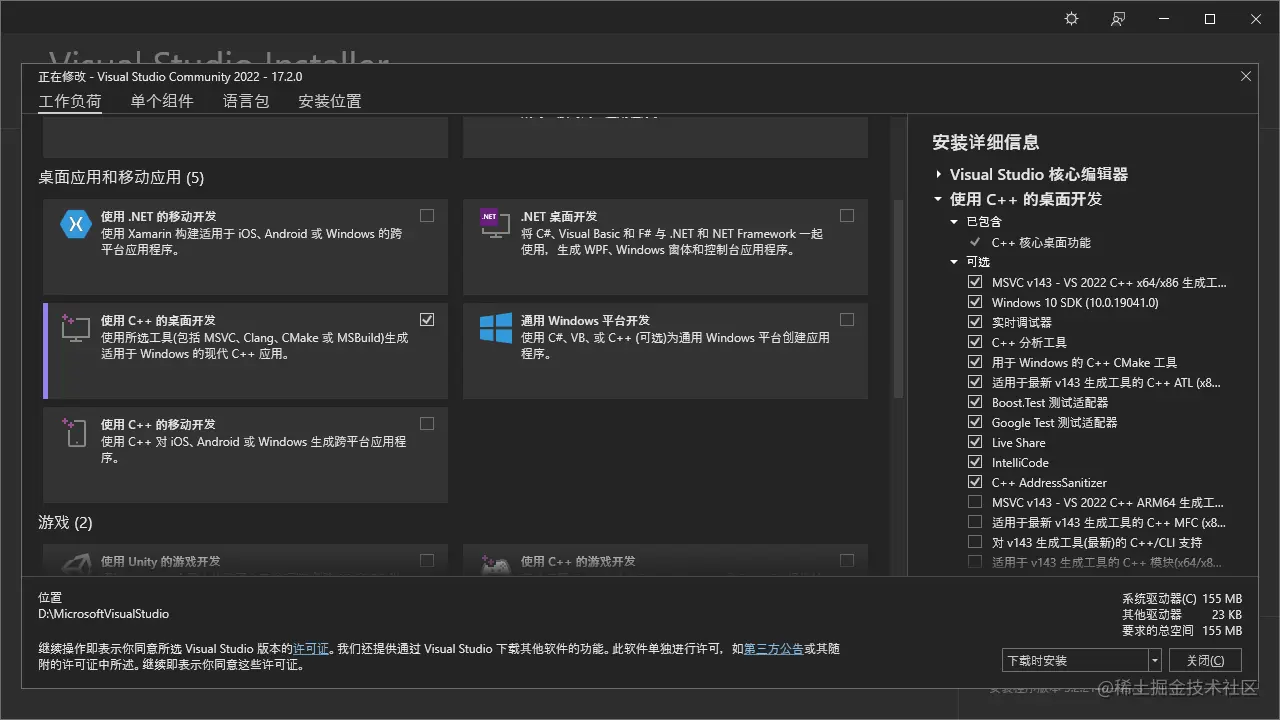The width and height of the screenshot is (1280, 720).
Task: Enable the 使用 C++ 的移动开发 checkbox
Action: click(427, 424)
